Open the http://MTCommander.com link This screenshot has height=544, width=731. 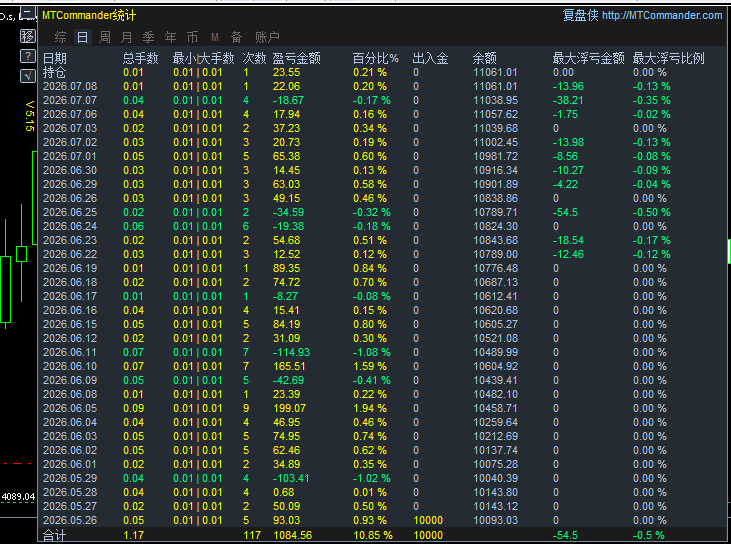click(x=662, y=15)
